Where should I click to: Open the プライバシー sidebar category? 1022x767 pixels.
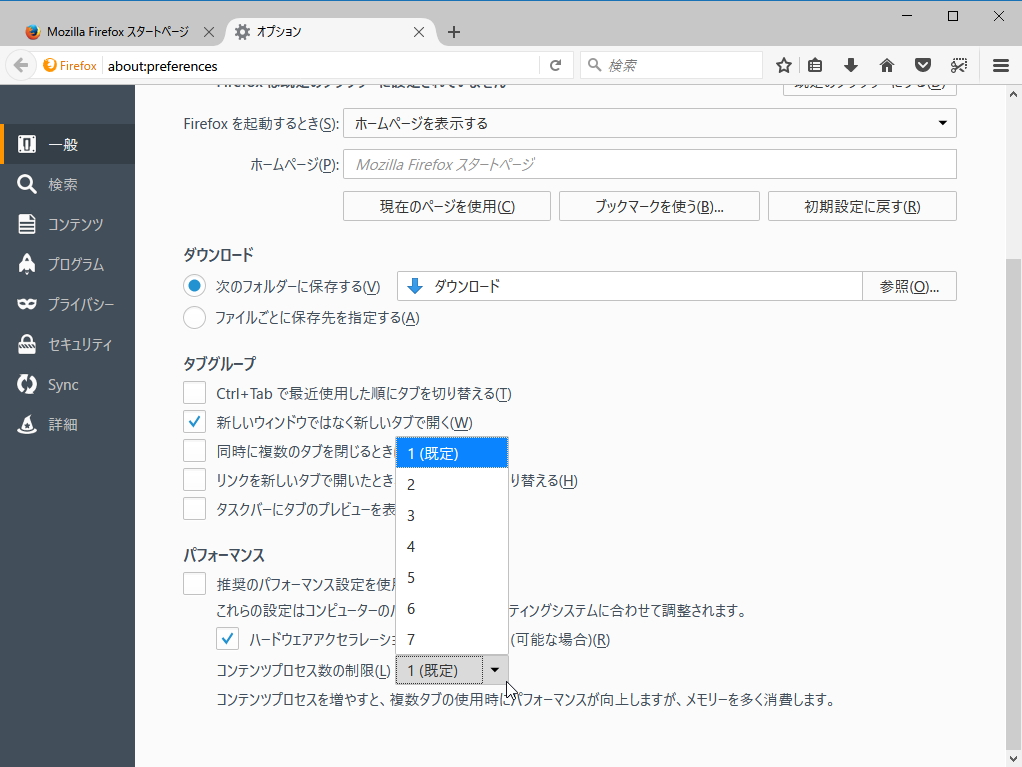[x=67, y=304]
